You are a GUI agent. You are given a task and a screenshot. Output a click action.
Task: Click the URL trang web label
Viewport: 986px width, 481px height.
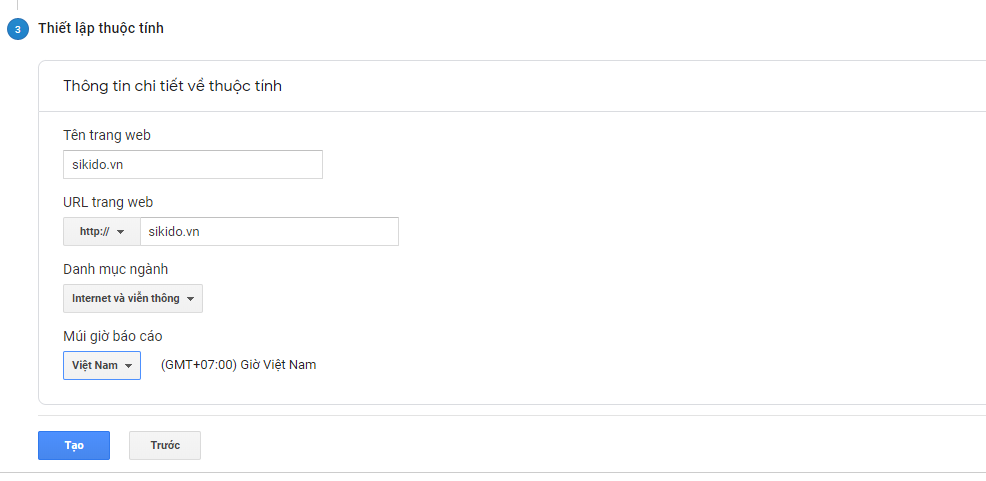(x=108, y=202)
